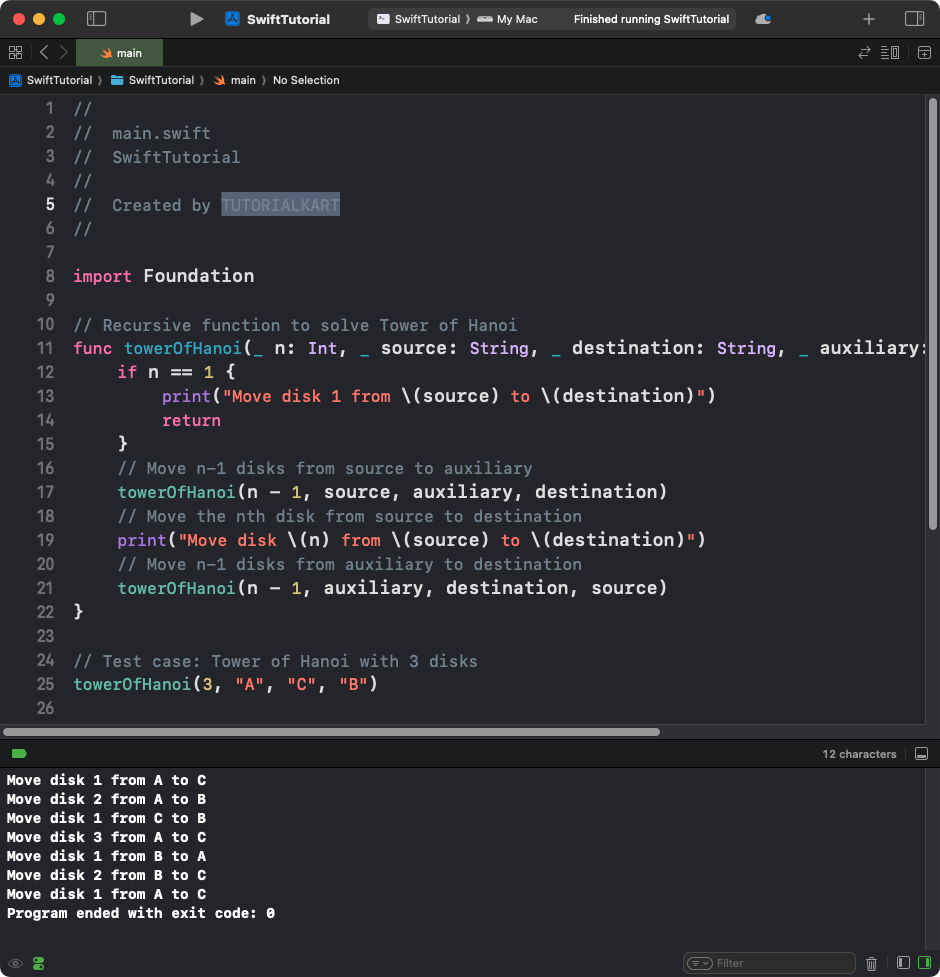Click the Finished running SwiftTutorial status

[x=651, y=19]
